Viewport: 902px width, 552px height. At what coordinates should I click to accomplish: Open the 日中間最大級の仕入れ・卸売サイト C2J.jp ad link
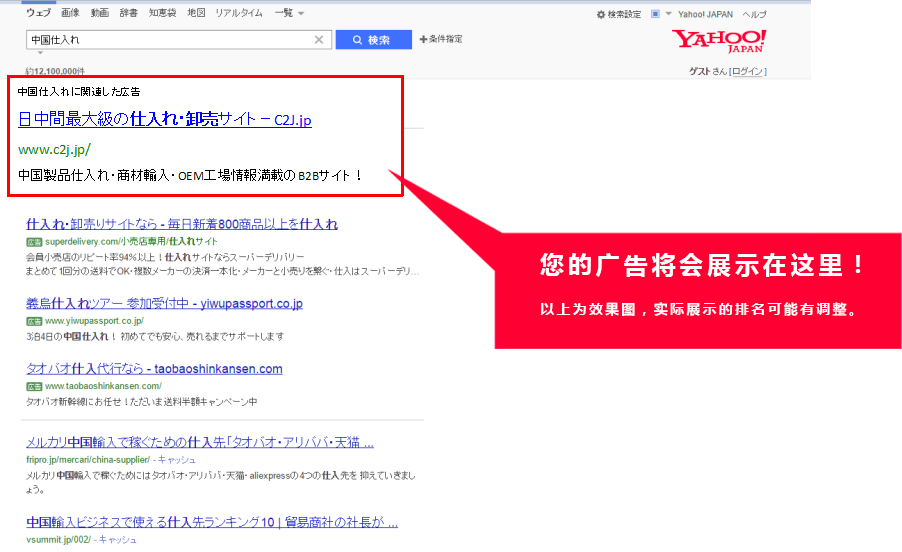point(165,120)
